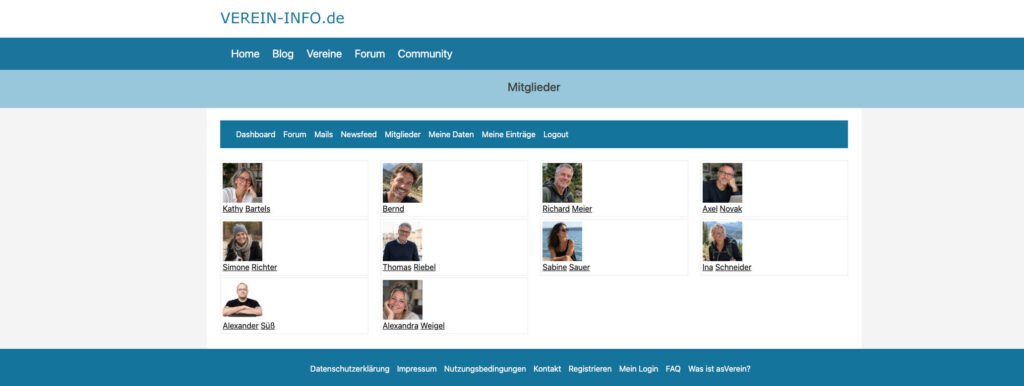Viewport: 1024px width, 386px height.
Task: Select Forum in the member submenu
Action: point(295,135)
